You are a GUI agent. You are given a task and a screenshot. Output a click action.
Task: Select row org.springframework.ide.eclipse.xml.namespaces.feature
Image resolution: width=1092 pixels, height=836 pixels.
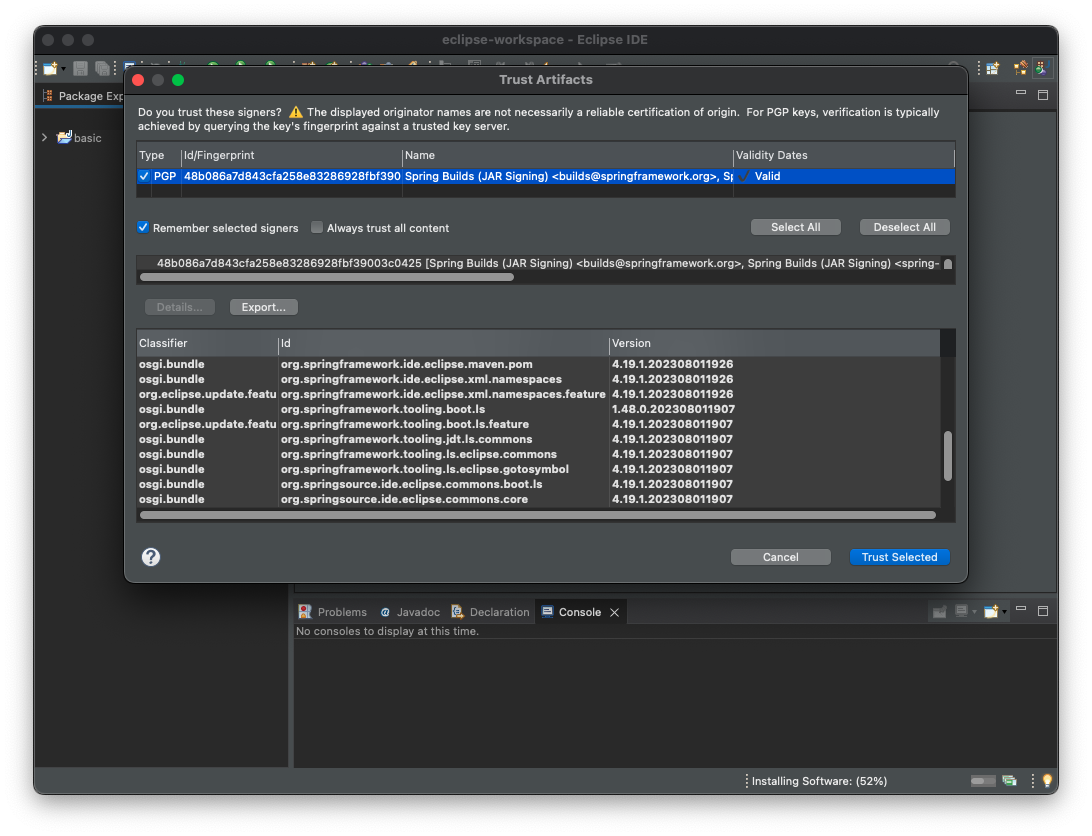point(538,394)
